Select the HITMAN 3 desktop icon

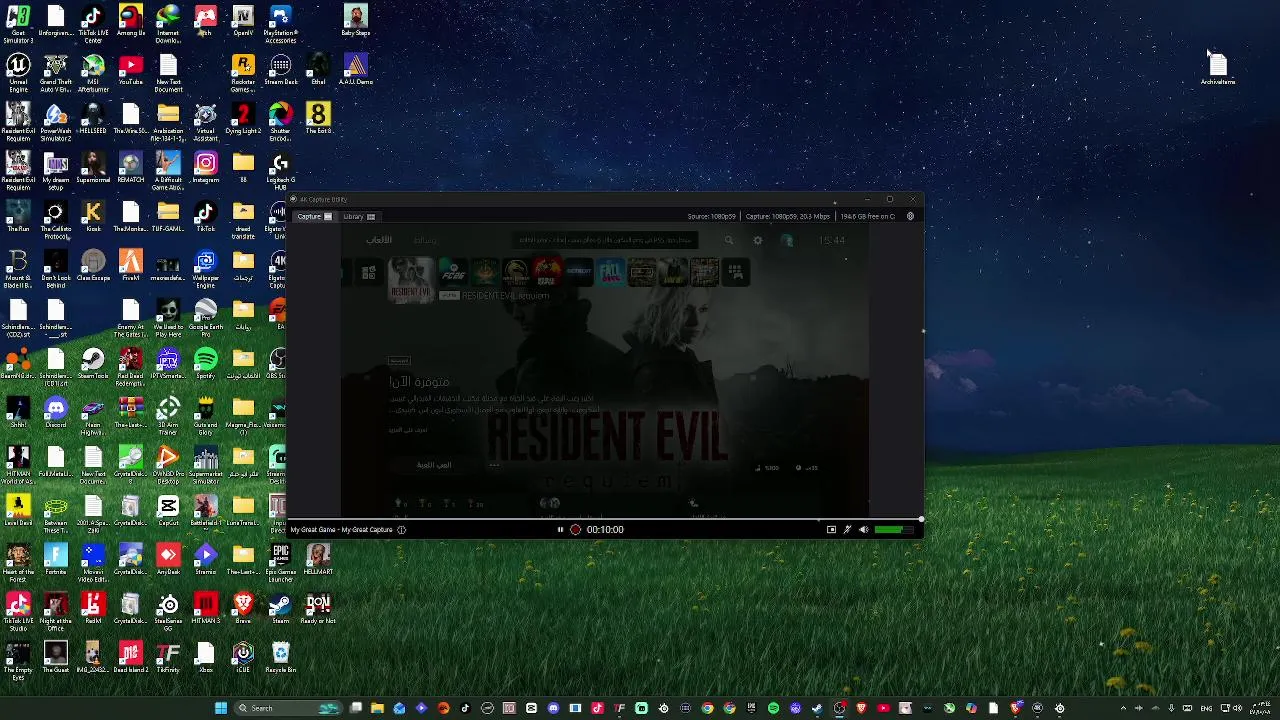coord(205,610)
